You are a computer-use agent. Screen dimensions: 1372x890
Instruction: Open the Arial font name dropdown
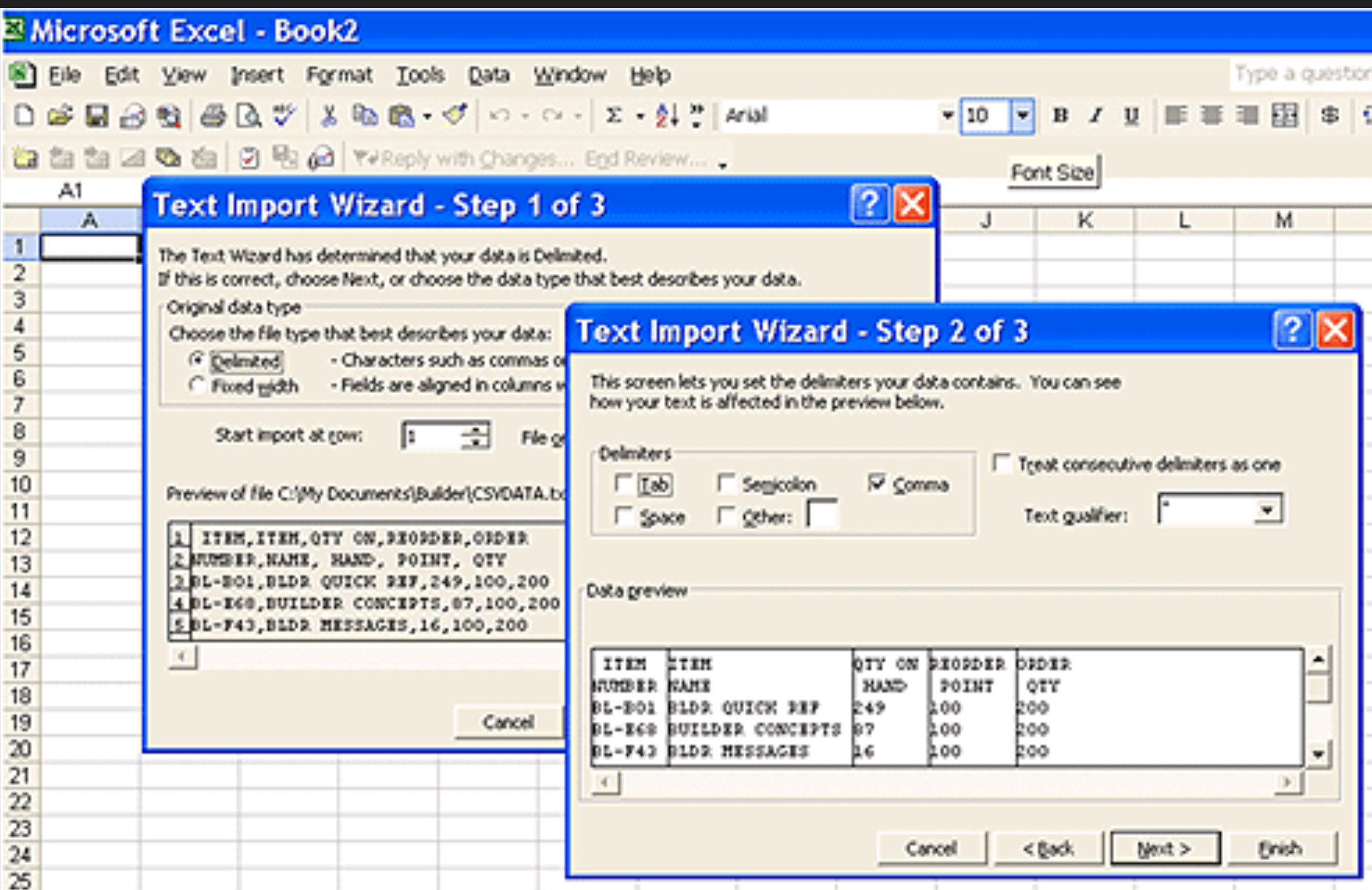(947, 116)
